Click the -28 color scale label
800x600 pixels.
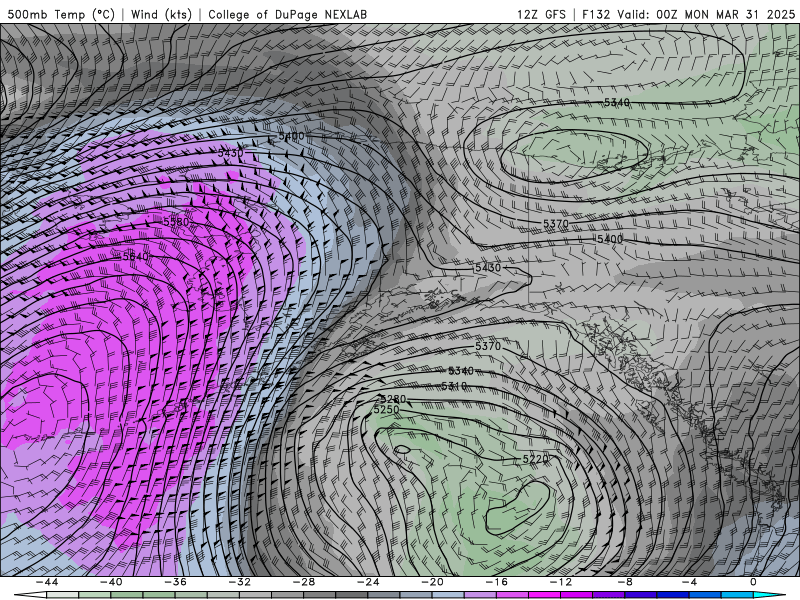[x=304, y=582]
